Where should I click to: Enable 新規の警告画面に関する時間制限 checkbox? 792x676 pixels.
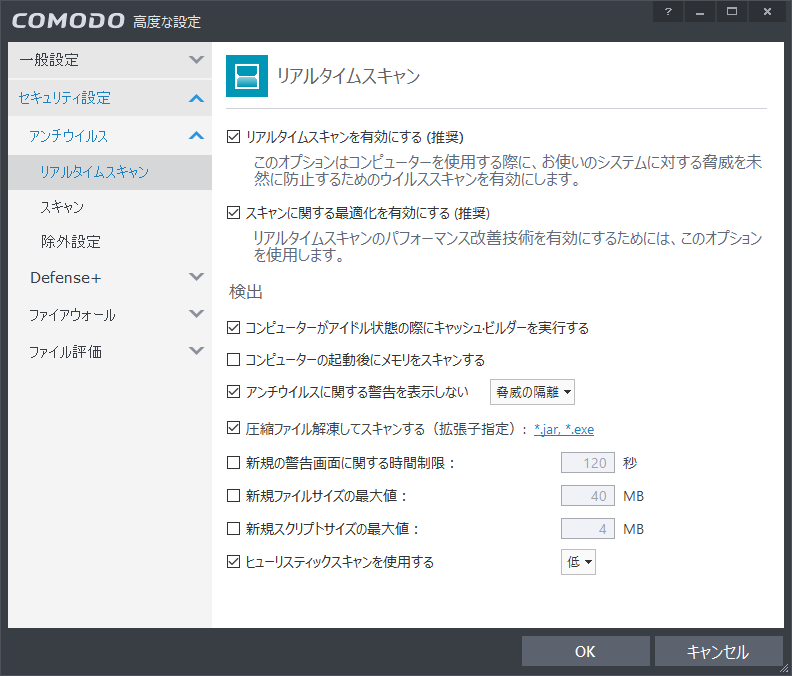233,462
